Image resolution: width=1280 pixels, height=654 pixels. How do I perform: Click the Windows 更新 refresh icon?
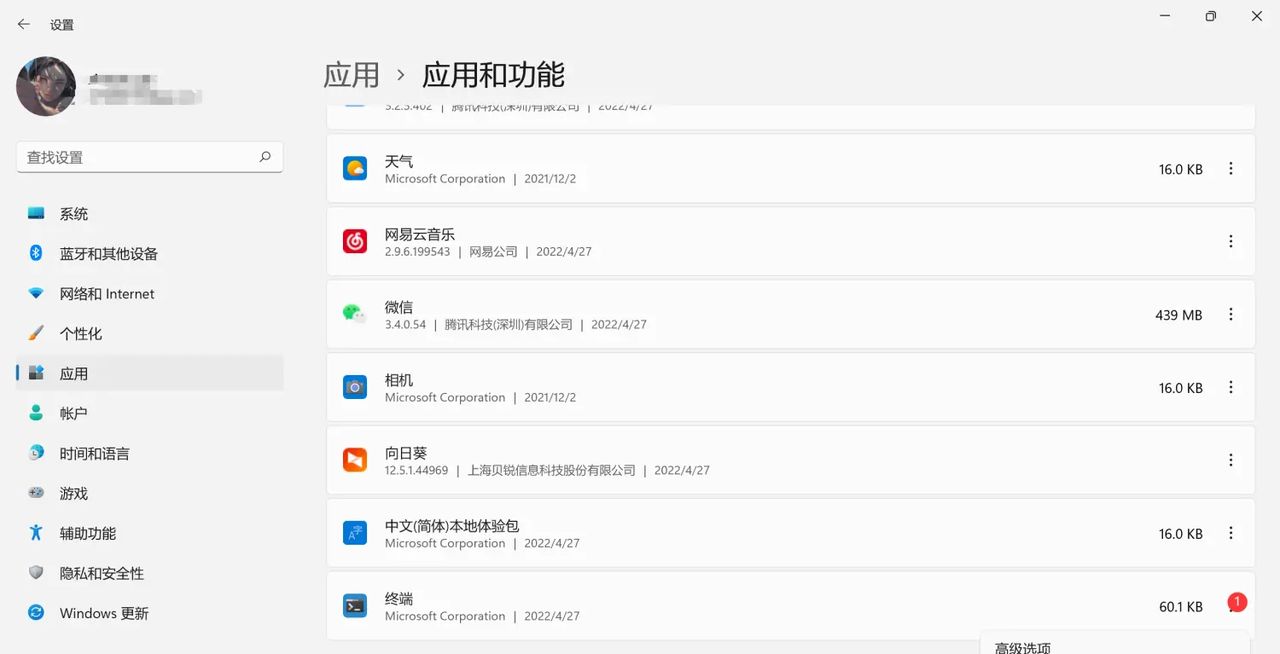coord(36,613)
